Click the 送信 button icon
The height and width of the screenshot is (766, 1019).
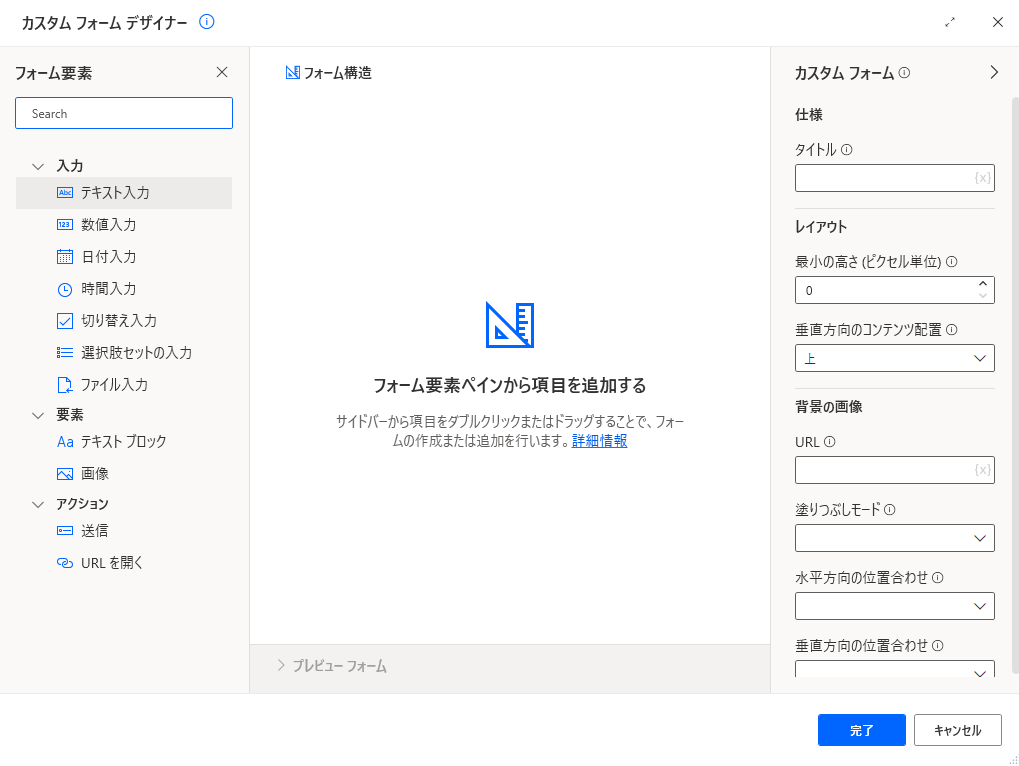pos(65,531)
